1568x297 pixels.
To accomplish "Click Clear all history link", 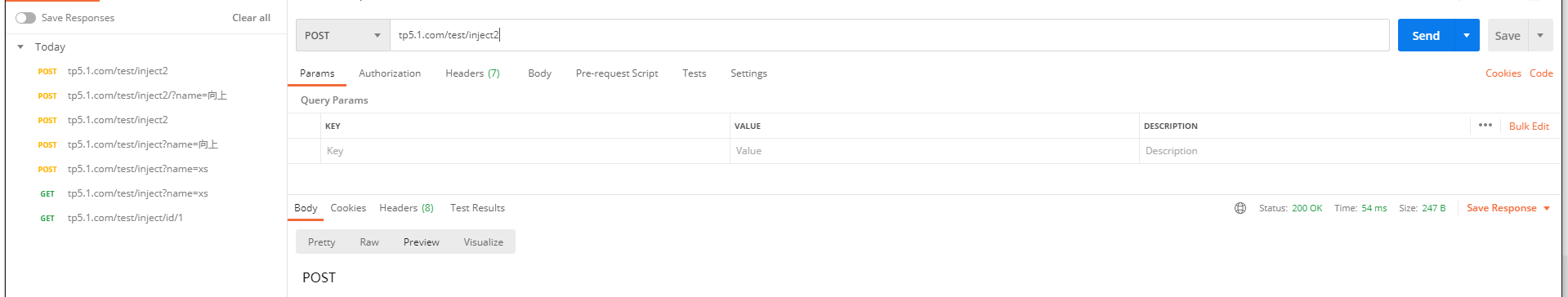I will pyautogui.click(x=251, y=18).
